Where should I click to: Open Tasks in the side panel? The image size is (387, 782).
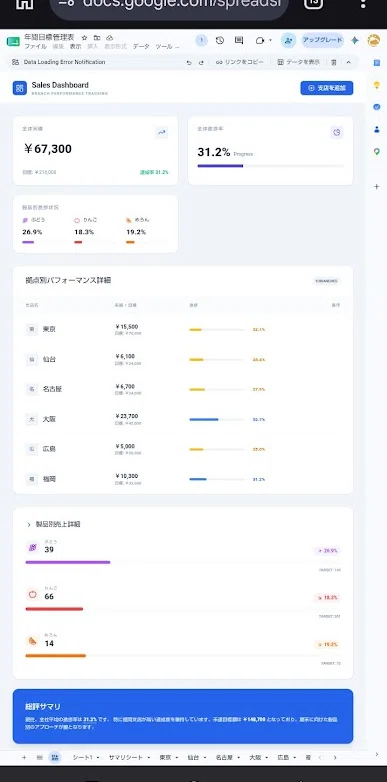click(377, 107)
